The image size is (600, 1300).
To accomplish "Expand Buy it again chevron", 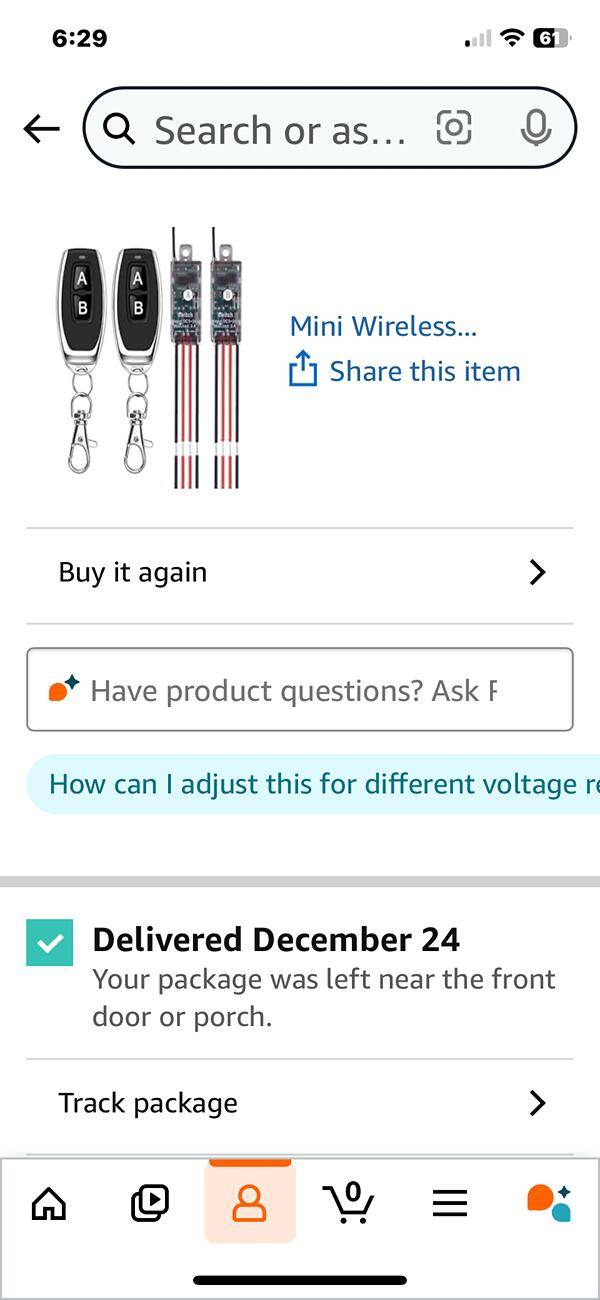I will click(x=537, y=572).
